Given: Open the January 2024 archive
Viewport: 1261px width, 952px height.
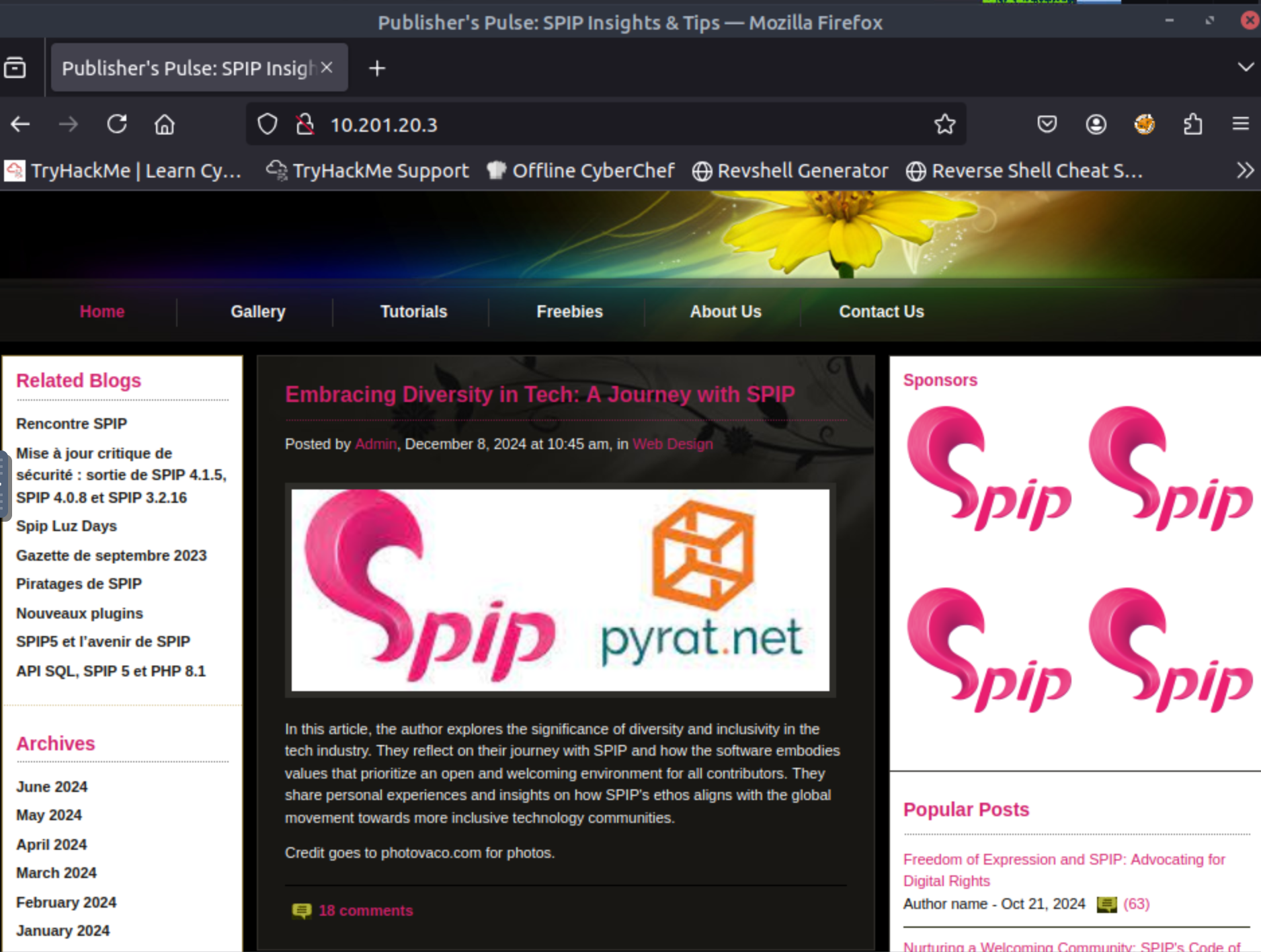Looking at the screenshot, I should pyautogui.click(x=63, y=931).
